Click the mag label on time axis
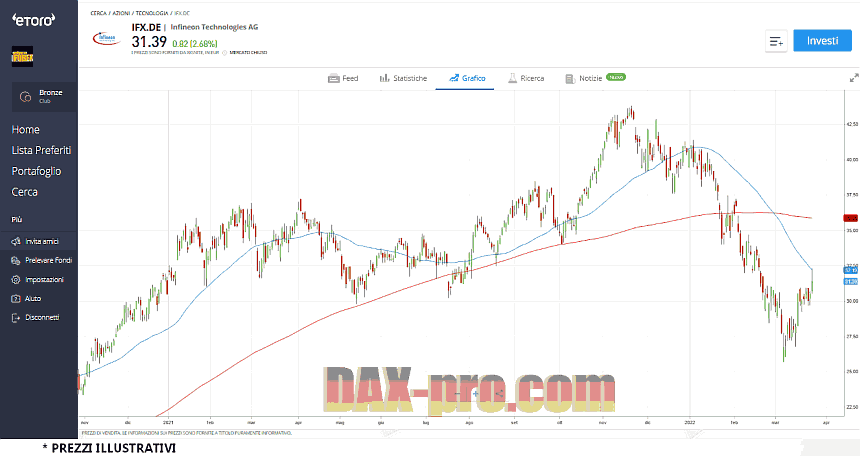The image size is (860, 456). tap(340, 423)
